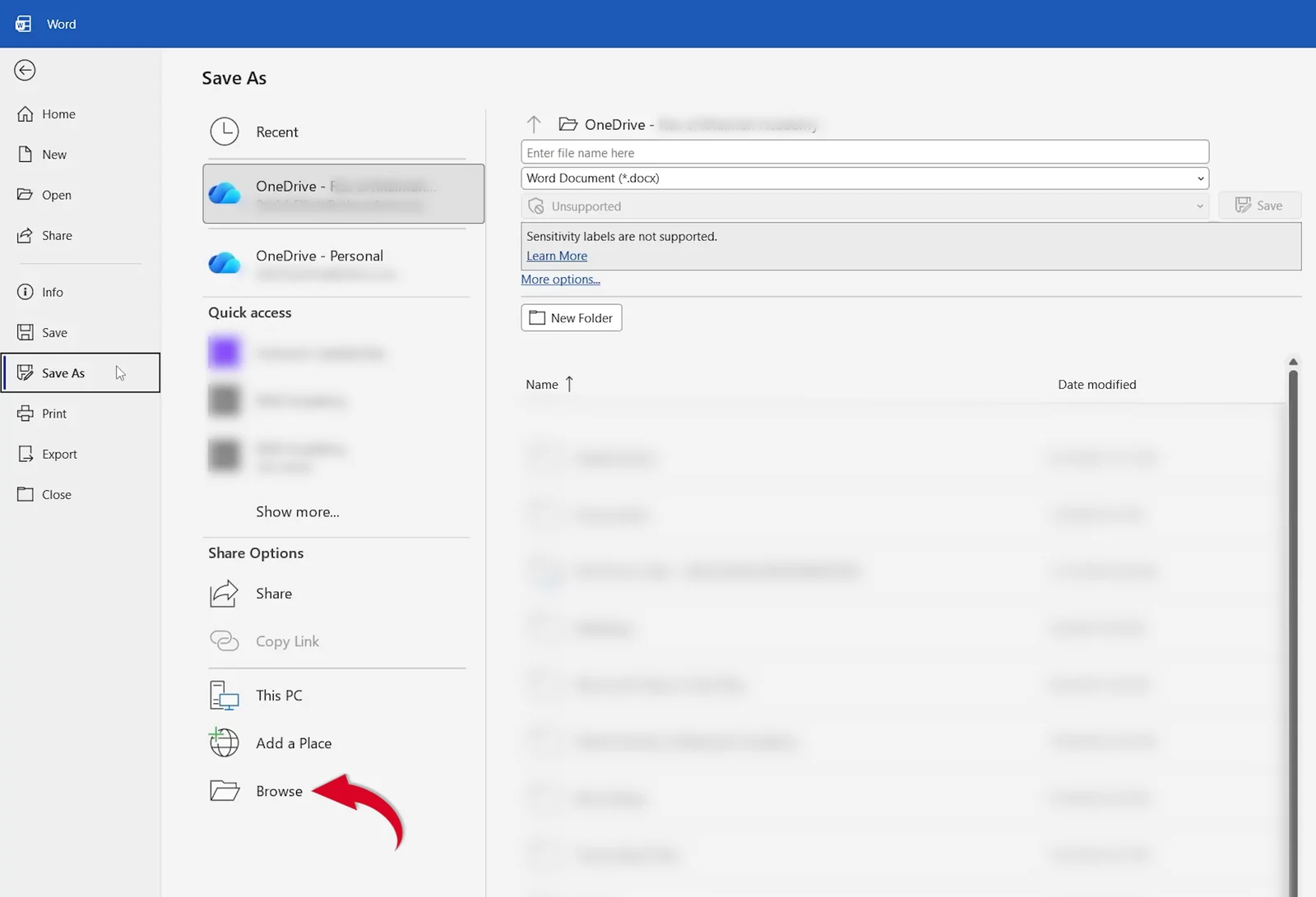Click the Save floppy disk icon
This screenshot has height=897, width=1316.
coord(25,332)
